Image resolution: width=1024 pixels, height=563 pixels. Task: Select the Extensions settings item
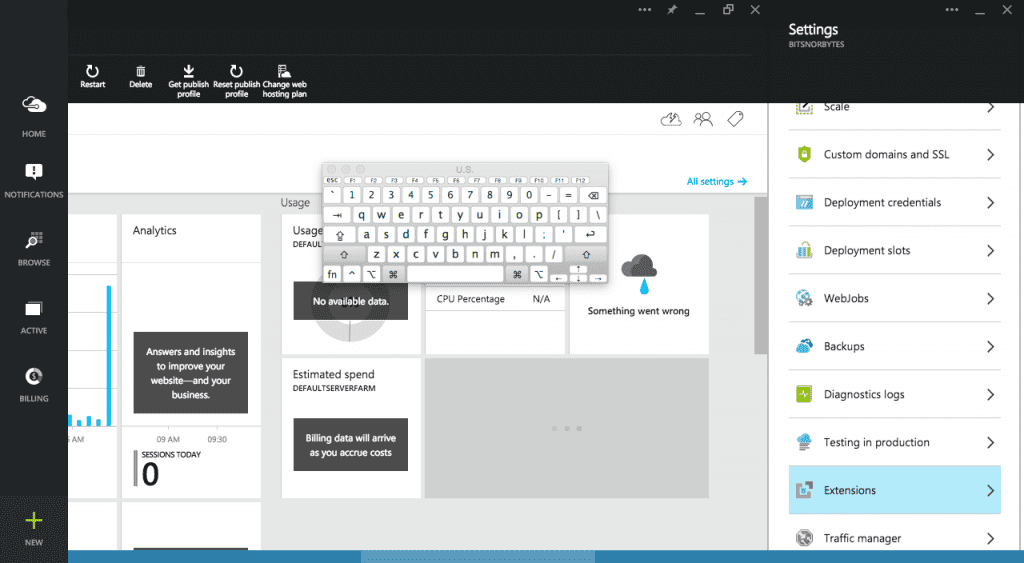[895, 490]
